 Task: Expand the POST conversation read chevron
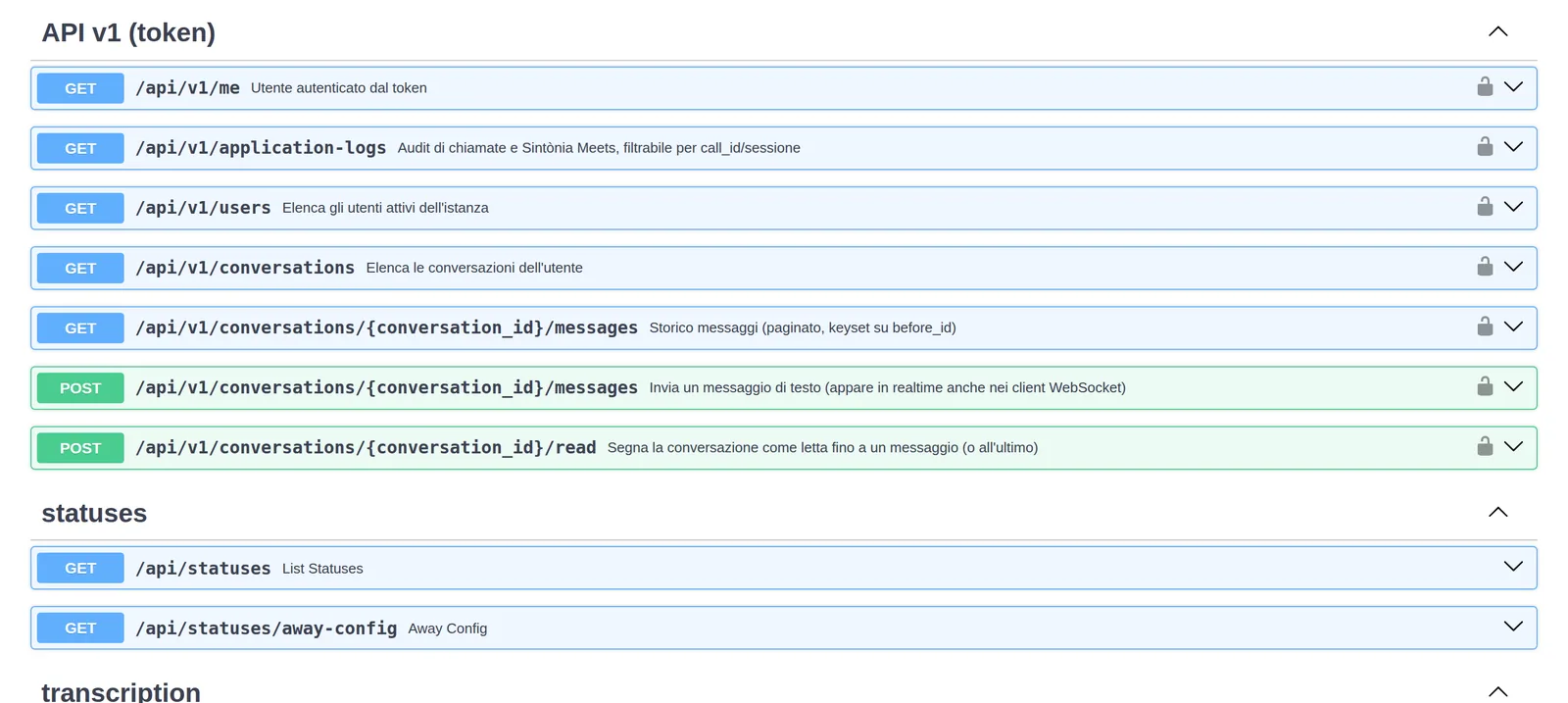click(1513, 445)
